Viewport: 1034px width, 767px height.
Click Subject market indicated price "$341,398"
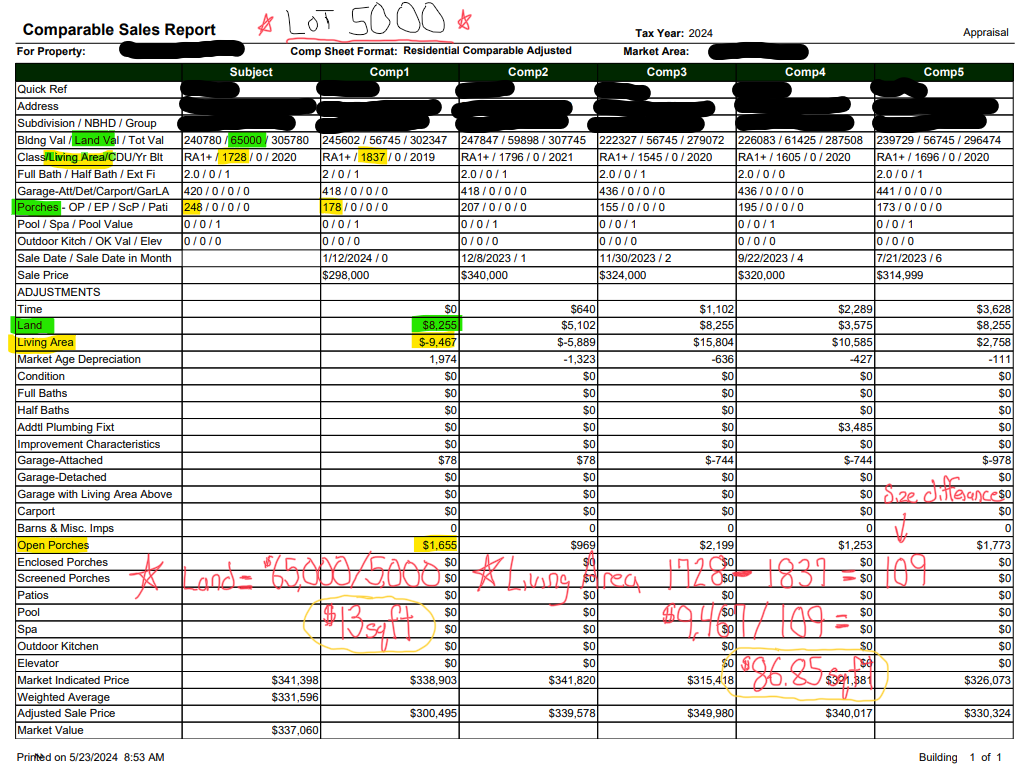(295, 681)
